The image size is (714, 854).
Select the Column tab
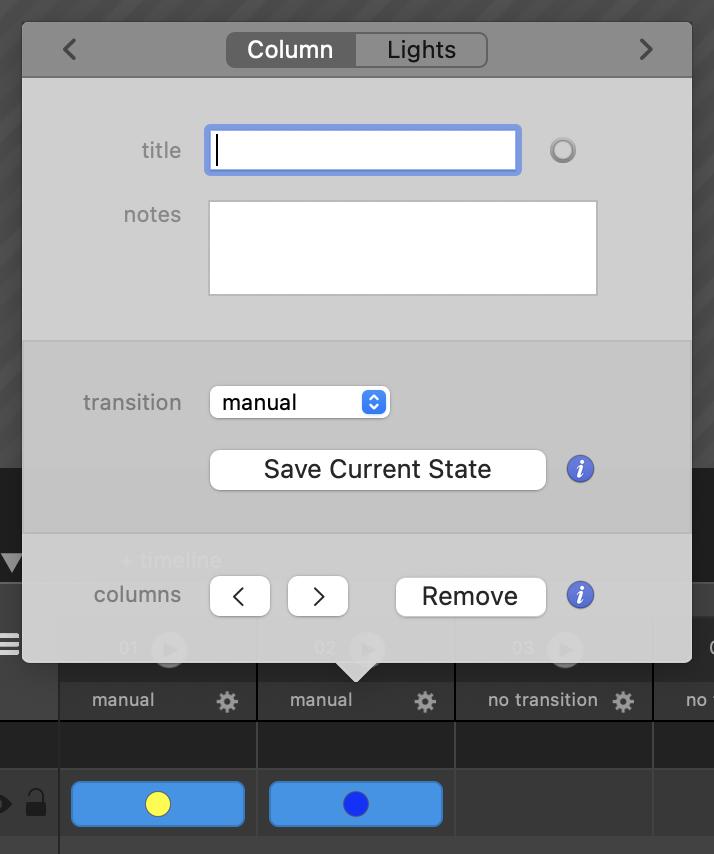pyautogui.click(x=290, y=50)
